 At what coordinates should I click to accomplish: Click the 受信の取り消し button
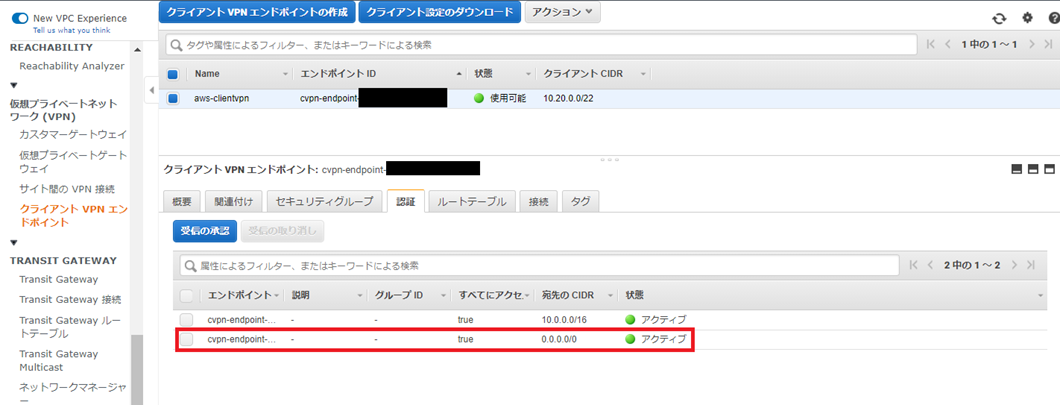coord(283,231)
